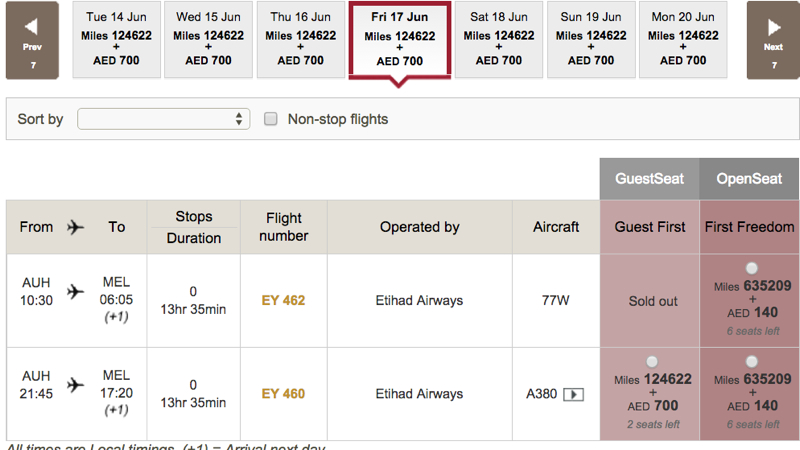Screen dimensions: 800x450
Task: Select the Sun 19 Jun date
Action: tap(591, 39)
